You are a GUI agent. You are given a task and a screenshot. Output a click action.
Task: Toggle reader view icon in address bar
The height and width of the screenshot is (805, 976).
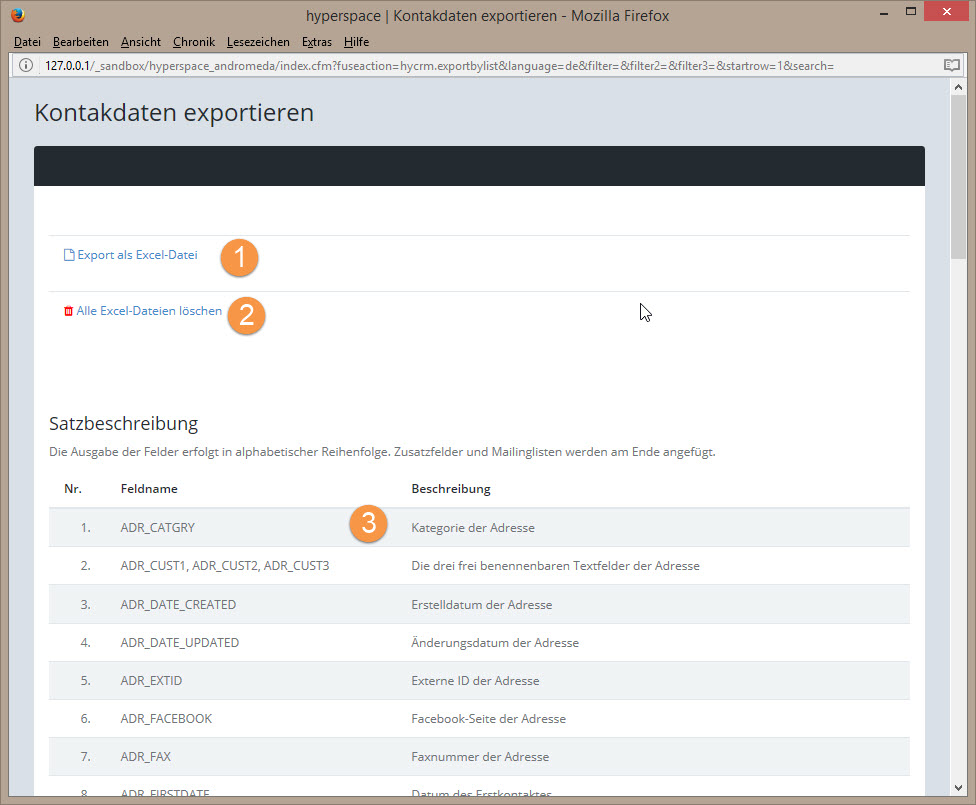click(951, 65)
